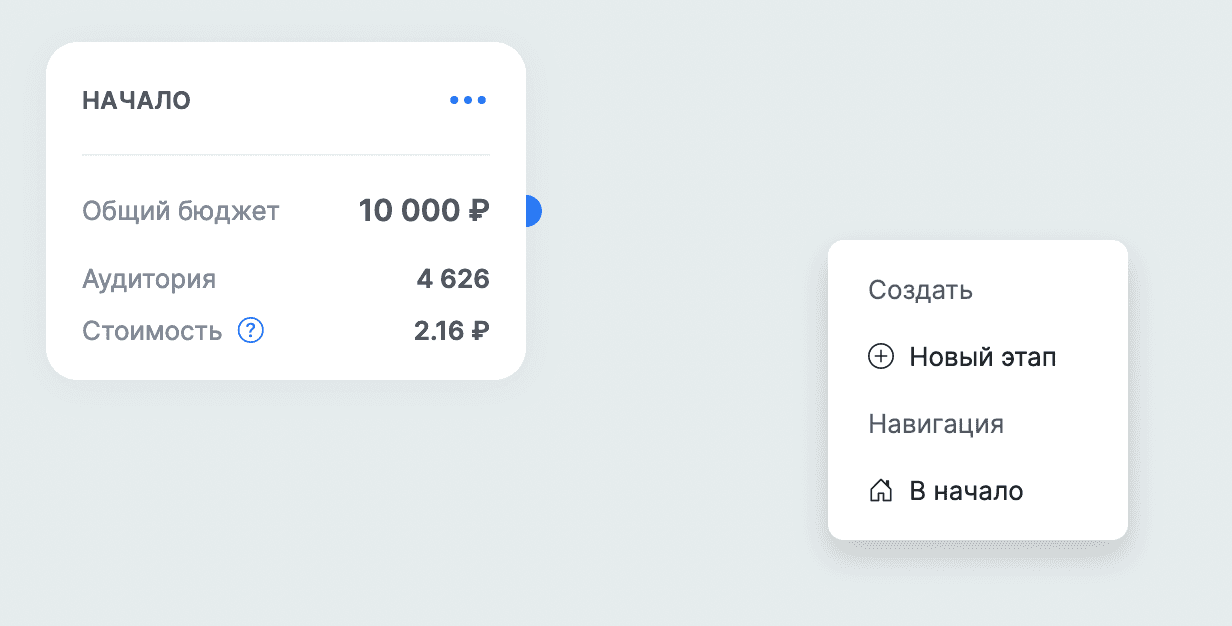Select the Новый этап menu item
Screen dimensions: 1232x626
click(x=982, y=357)
